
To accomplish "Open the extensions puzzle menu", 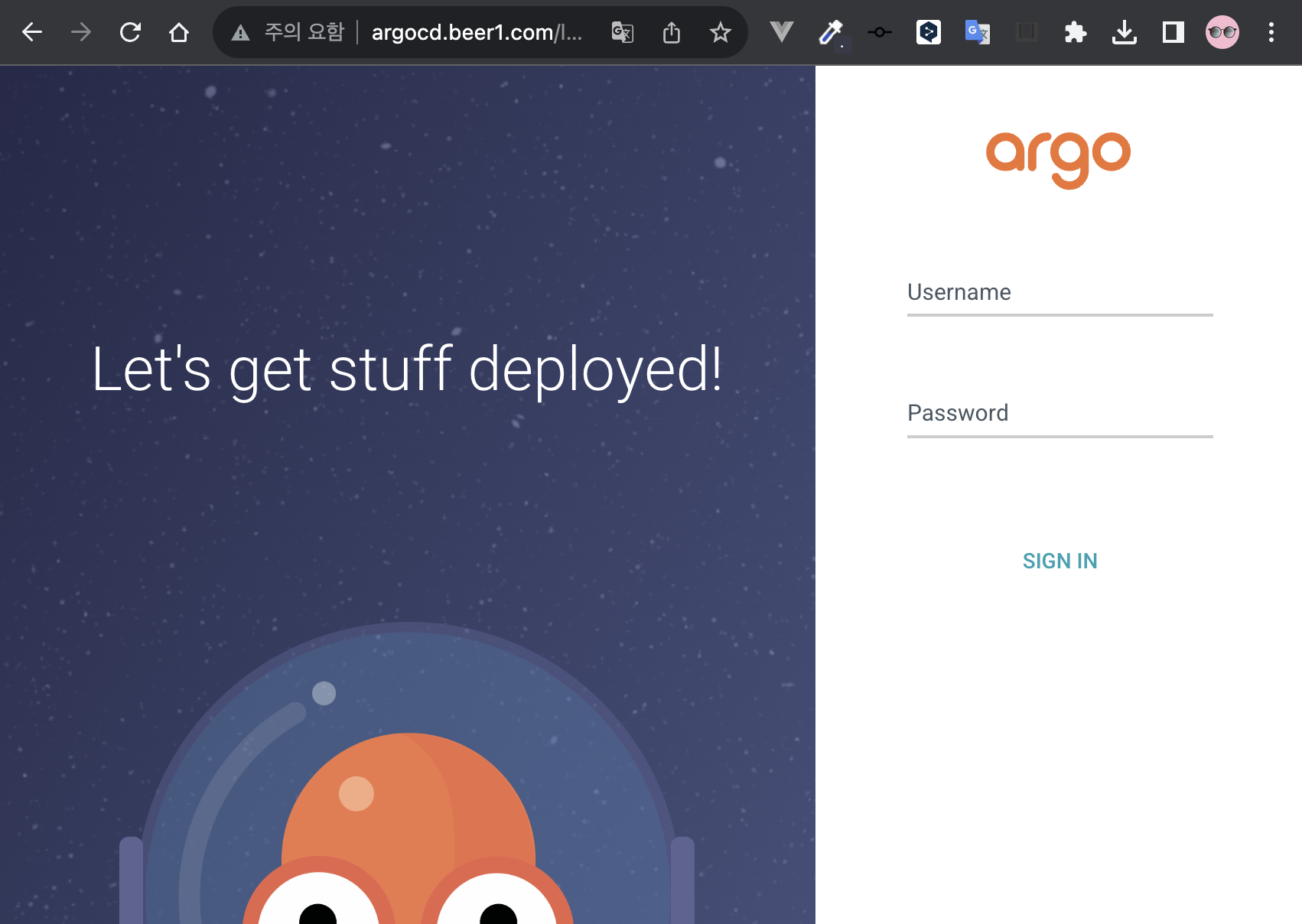I will pos(1076,32).
